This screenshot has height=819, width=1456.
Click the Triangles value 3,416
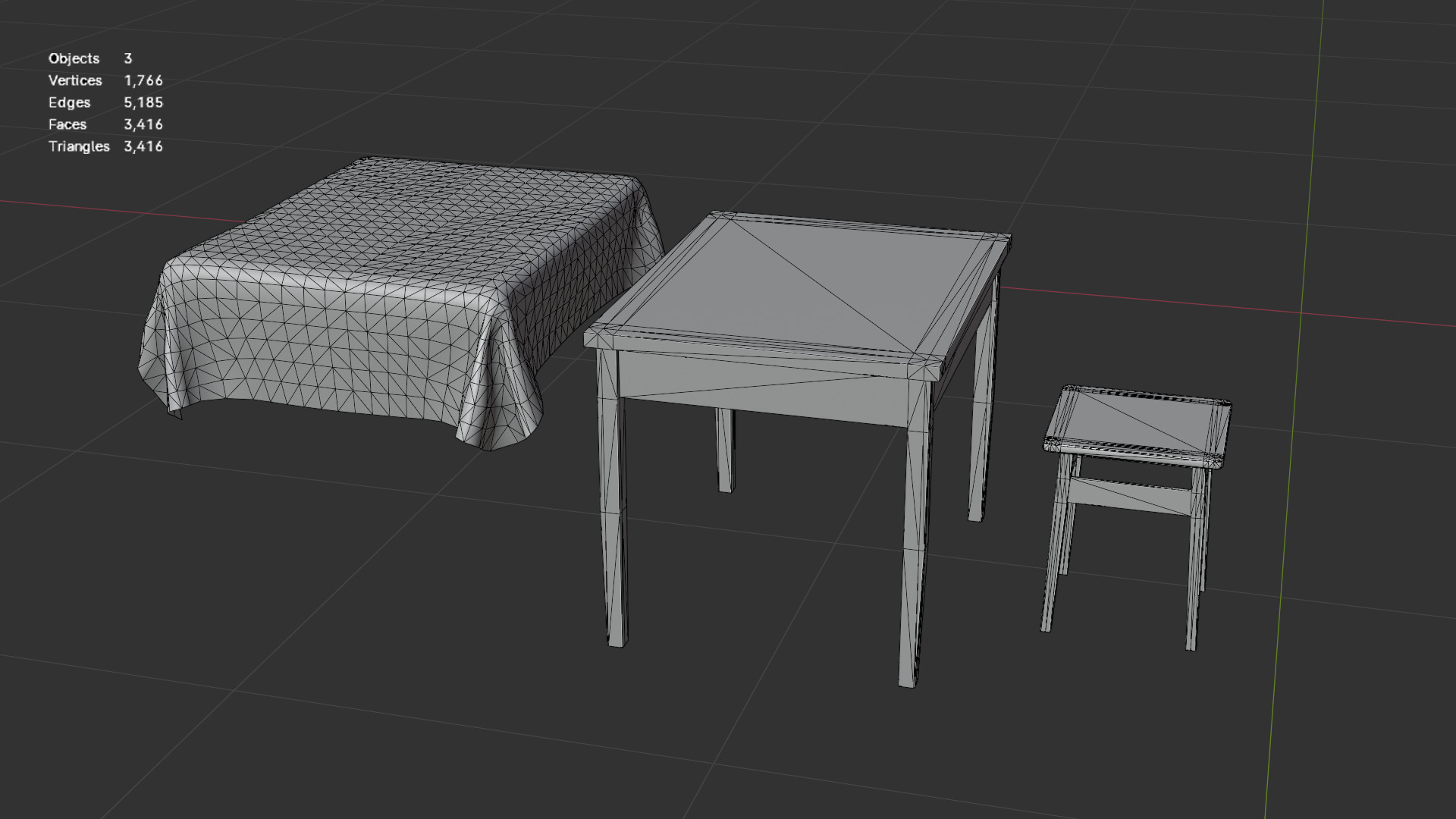click(x=143, y=146)
